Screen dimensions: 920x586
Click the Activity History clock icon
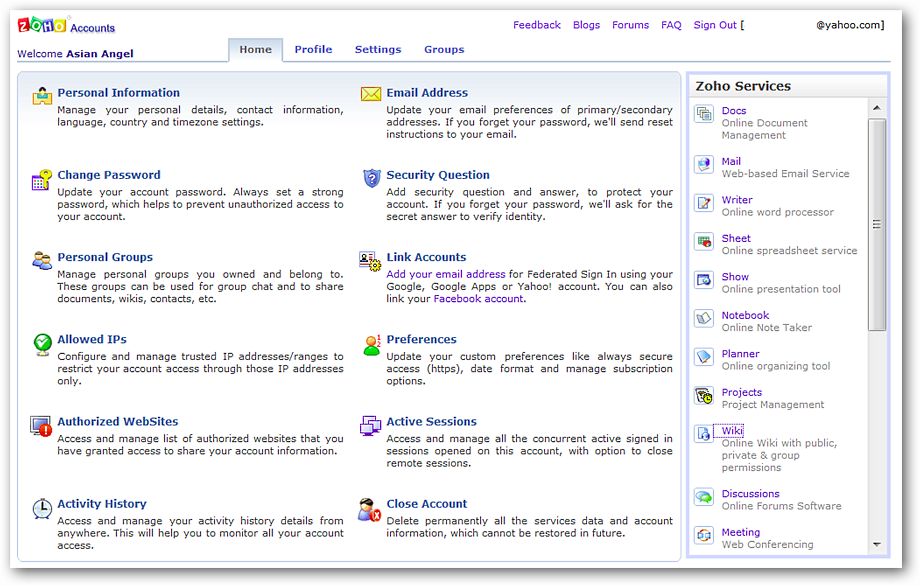[x=42, y=509]
